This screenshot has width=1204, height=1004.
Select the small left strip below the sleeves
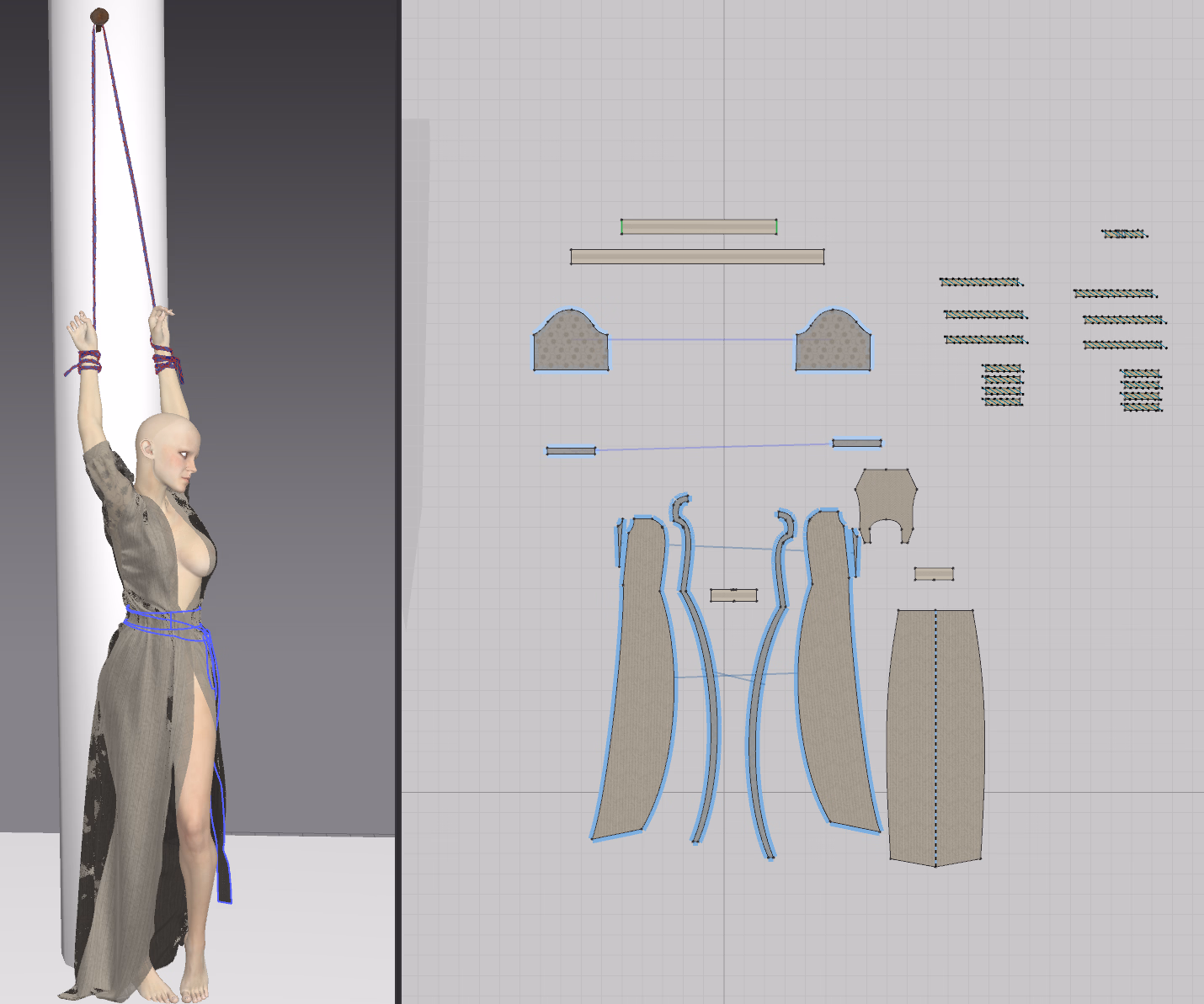point(571,451)
